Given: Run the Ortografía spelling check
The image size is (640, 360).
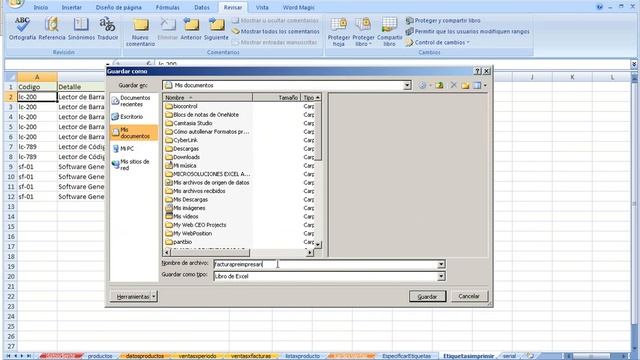Looking at the screenshot, I should coord(22,29).
